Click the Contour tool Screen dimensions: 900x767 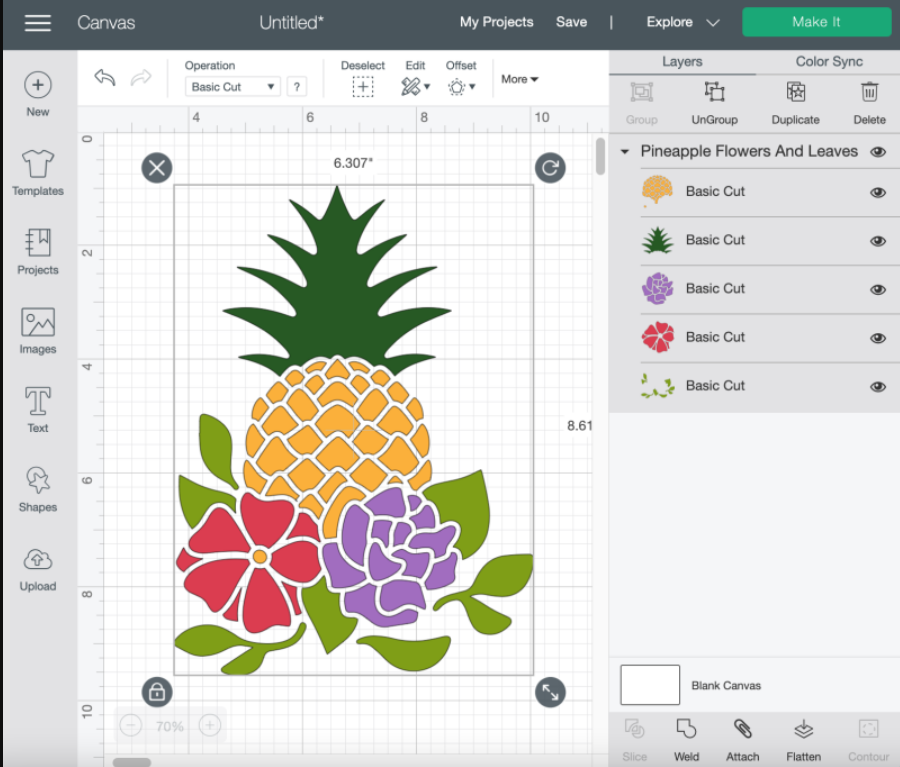[x=868, y=729]
